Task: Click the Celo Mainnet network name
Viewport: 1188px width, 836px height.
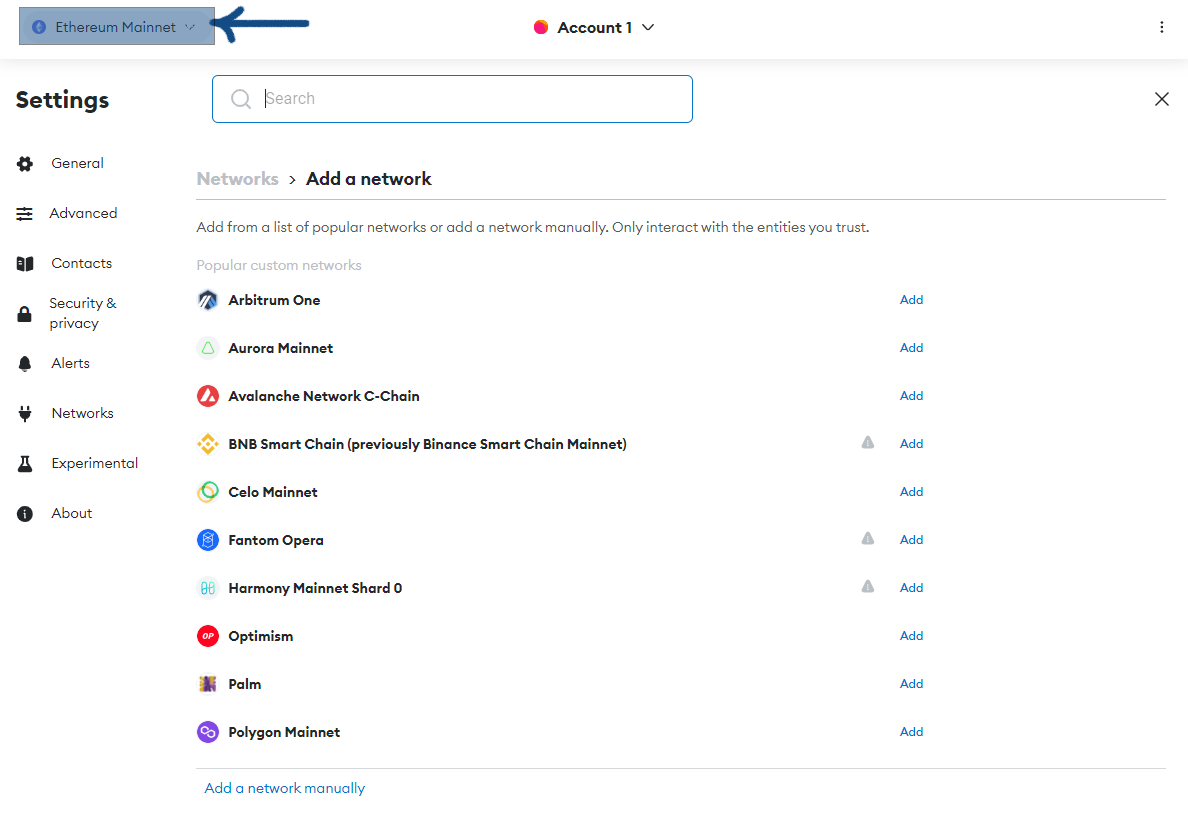Action: pos(273,492)
